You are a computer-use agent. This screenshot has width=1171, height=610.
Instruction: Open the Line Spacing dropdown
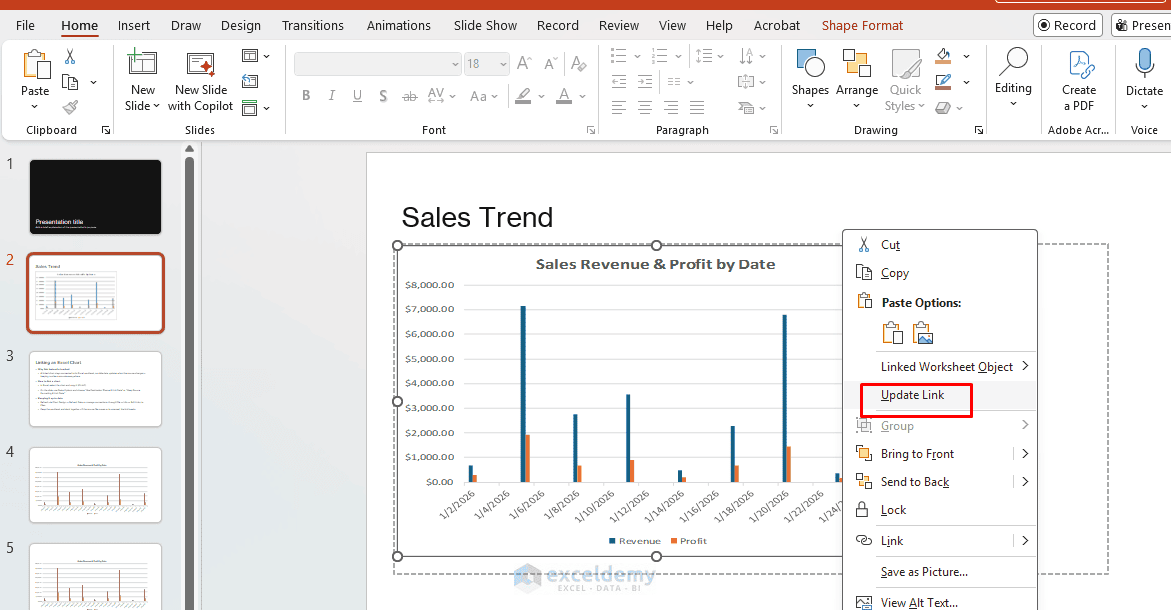pos(709,56)
